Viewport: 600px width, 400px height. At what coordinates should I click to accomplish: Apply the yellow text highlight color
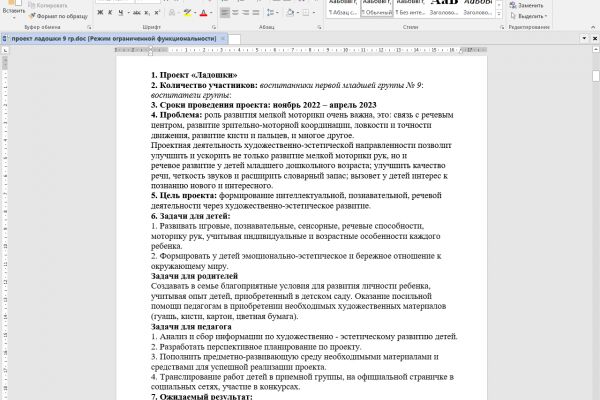(187, 13)
